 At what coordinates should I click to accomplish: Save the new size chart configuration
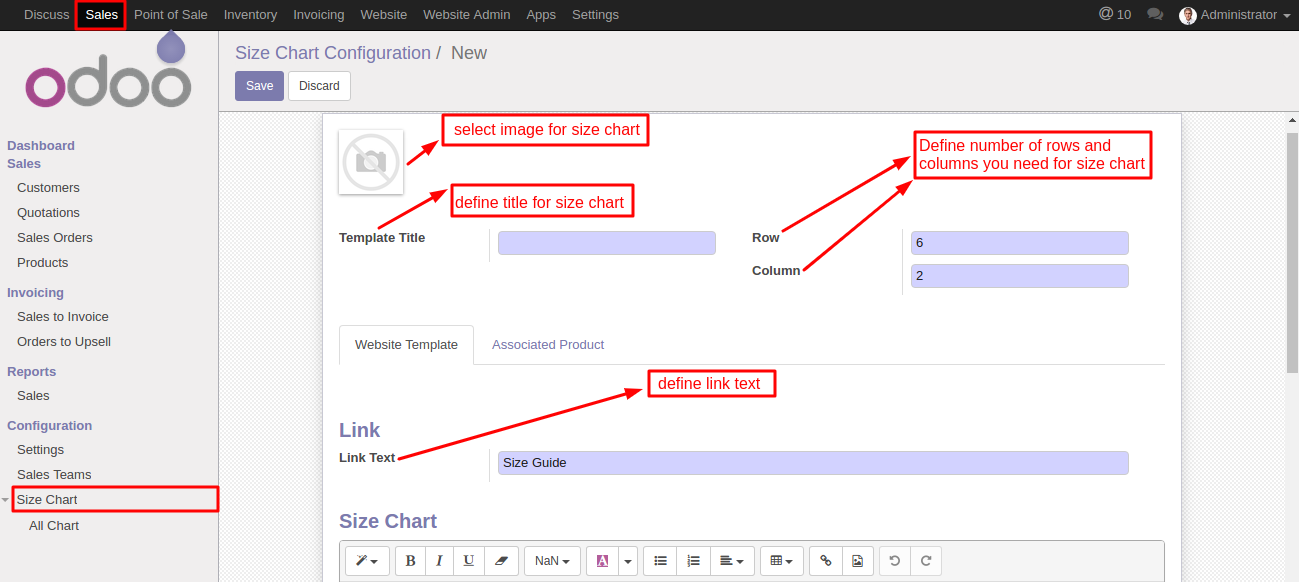pos(259,85)
